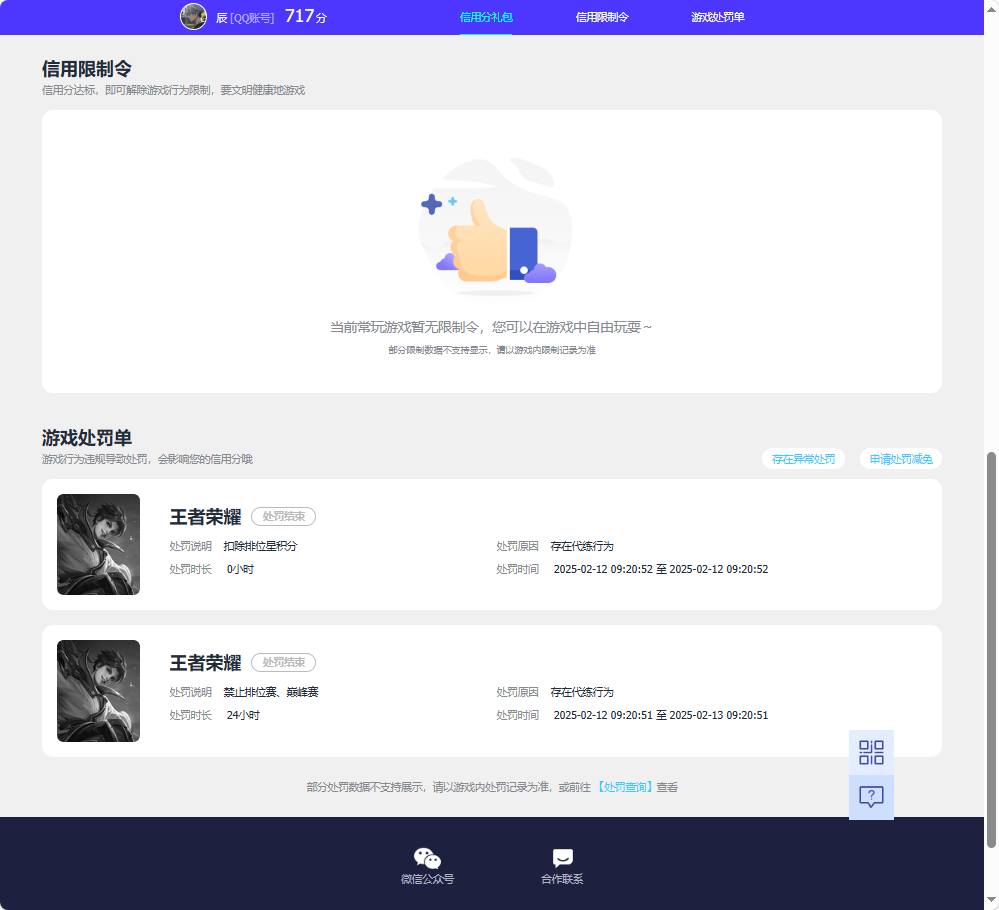999x910 pixels.
Task: Click the 合作联系 footer label
Action: tap(563, 879)
